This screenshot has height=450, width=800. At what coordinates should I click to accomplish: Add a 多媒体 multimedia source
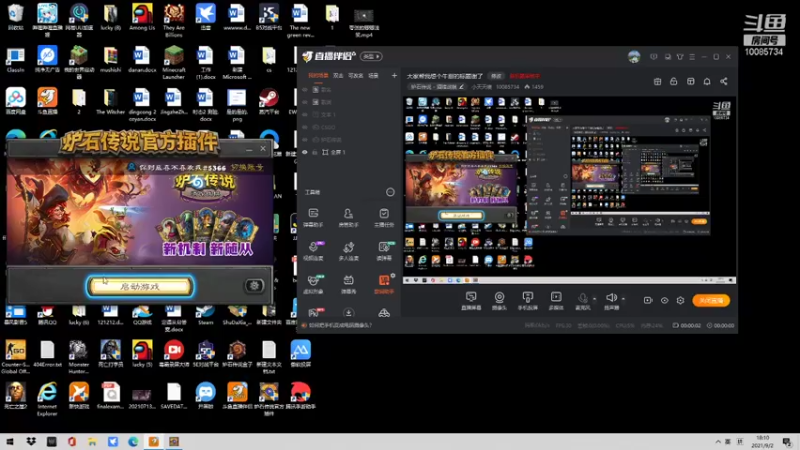[x=556, y=301]
